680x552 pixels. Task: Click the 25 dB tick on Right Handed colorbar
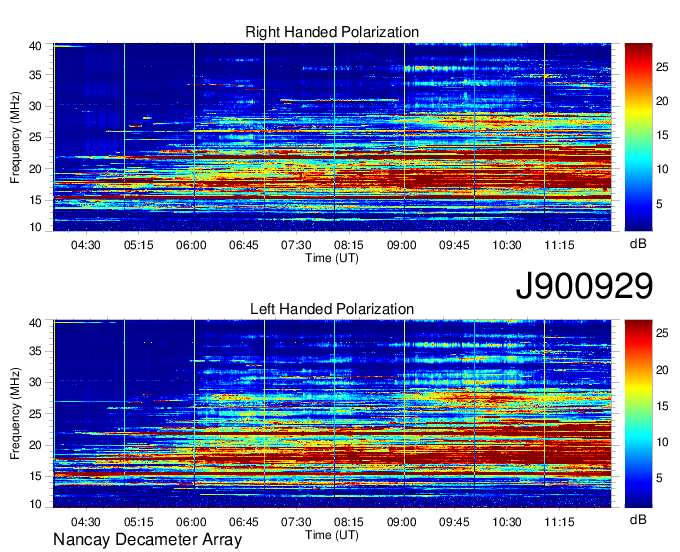click(x=662, y=67)
